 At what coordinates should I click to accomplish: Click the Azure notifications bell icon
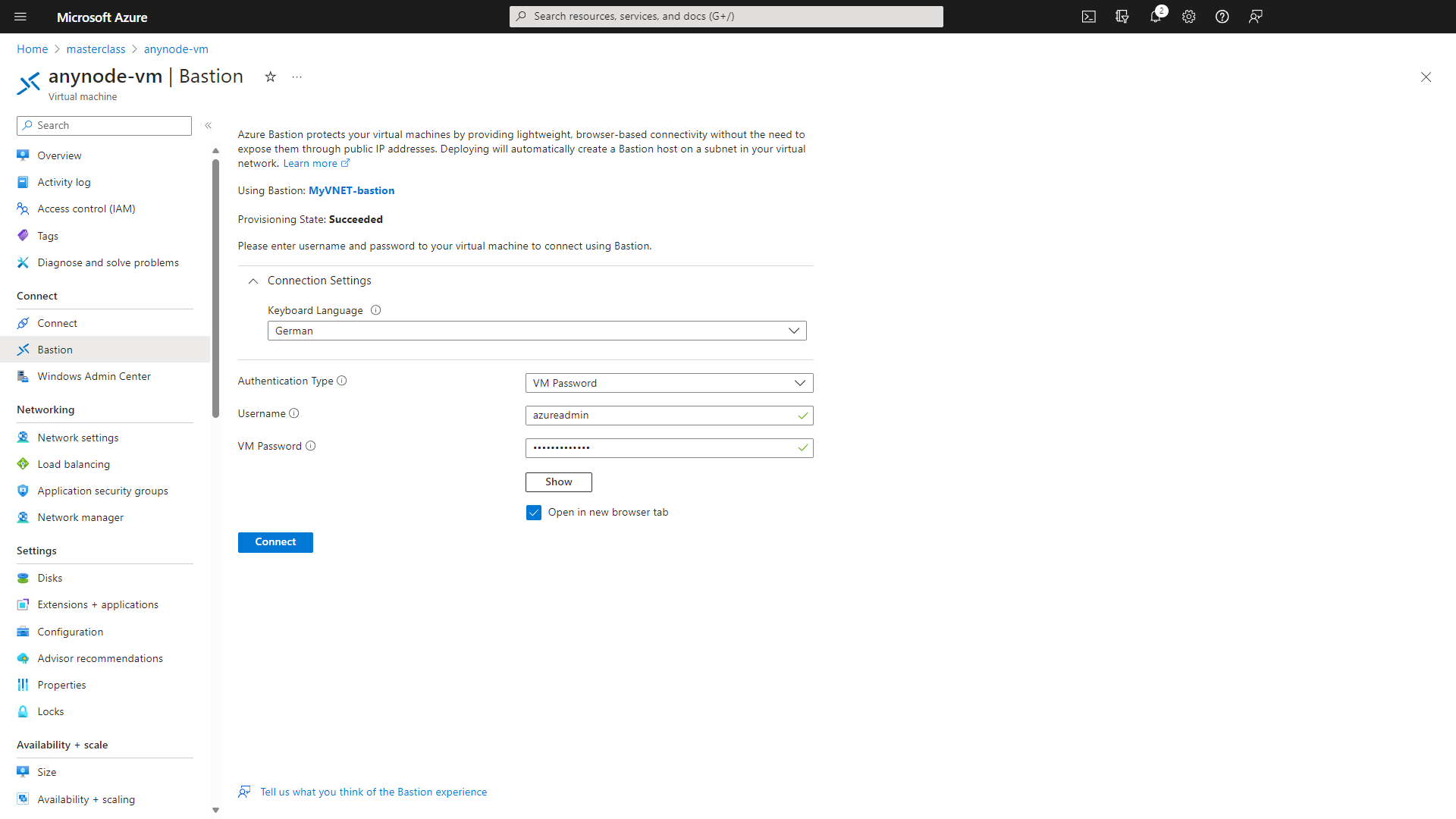tap(1156, 16)
